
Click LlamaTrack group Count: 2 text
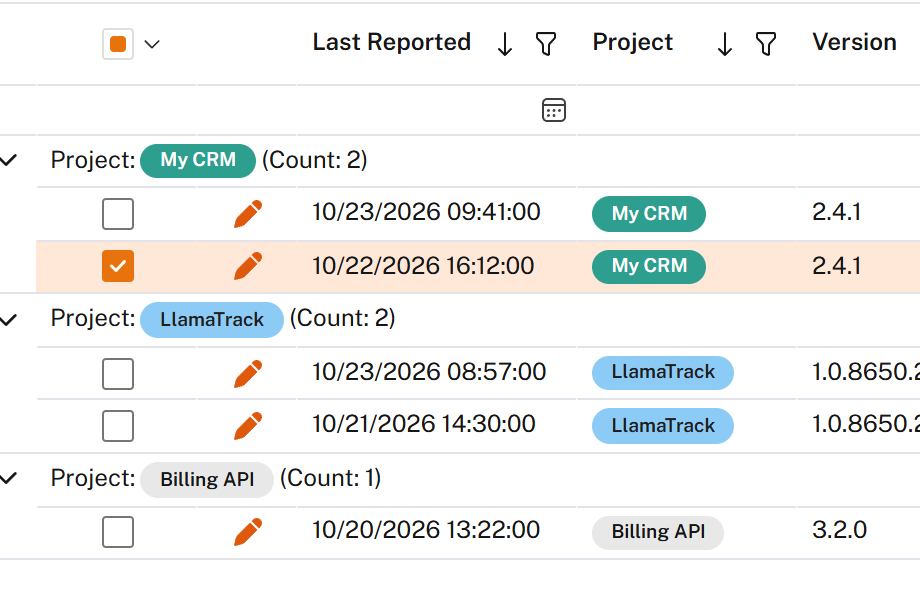[x=343, y=319]
